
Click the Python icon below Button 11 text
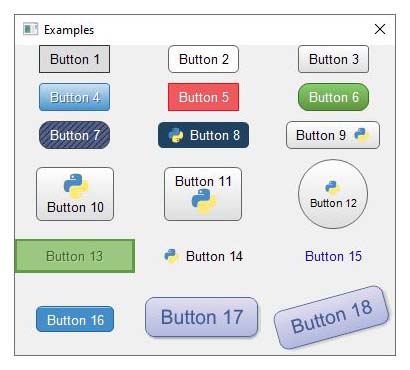click(x=204, y=201)
